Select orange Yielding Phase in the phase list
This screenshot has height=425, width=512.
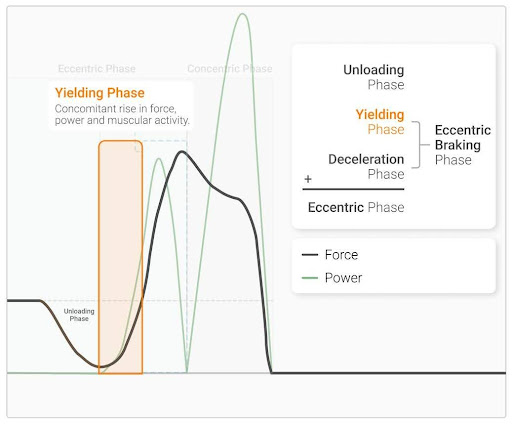tap(380, 122)
